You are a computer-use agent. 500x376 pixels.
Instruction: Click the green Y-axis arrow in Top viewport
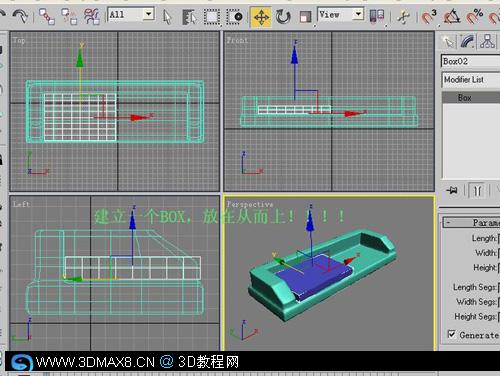point(80,57)
